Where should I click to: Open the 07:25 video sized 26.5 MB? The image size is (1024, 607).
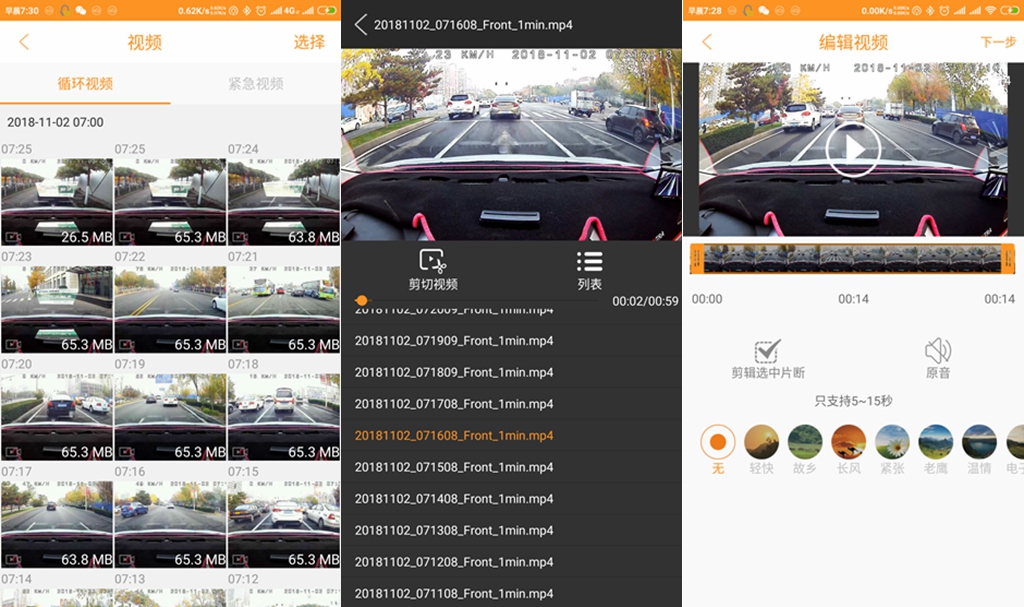coord(57,202)
